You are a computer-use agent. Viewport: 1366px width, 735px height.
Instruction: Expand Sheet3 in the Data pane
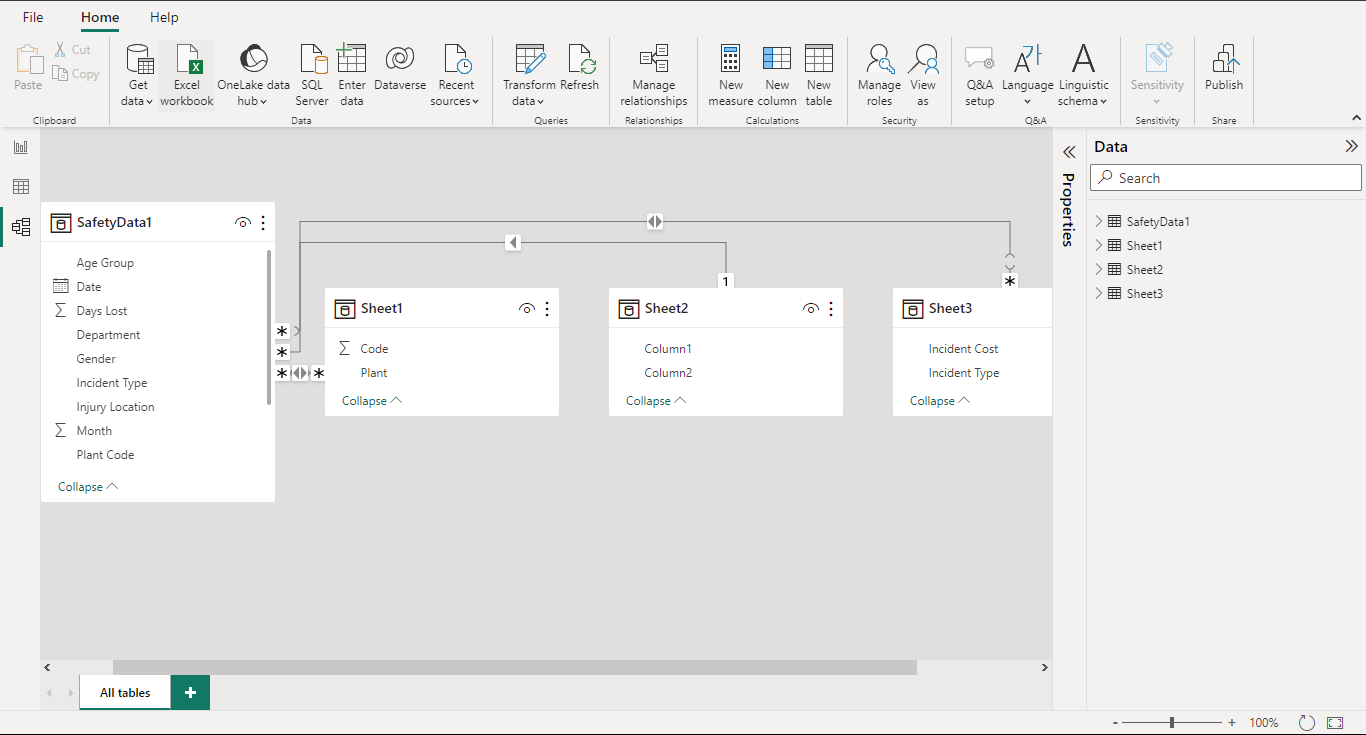[x=1098, y=292]
